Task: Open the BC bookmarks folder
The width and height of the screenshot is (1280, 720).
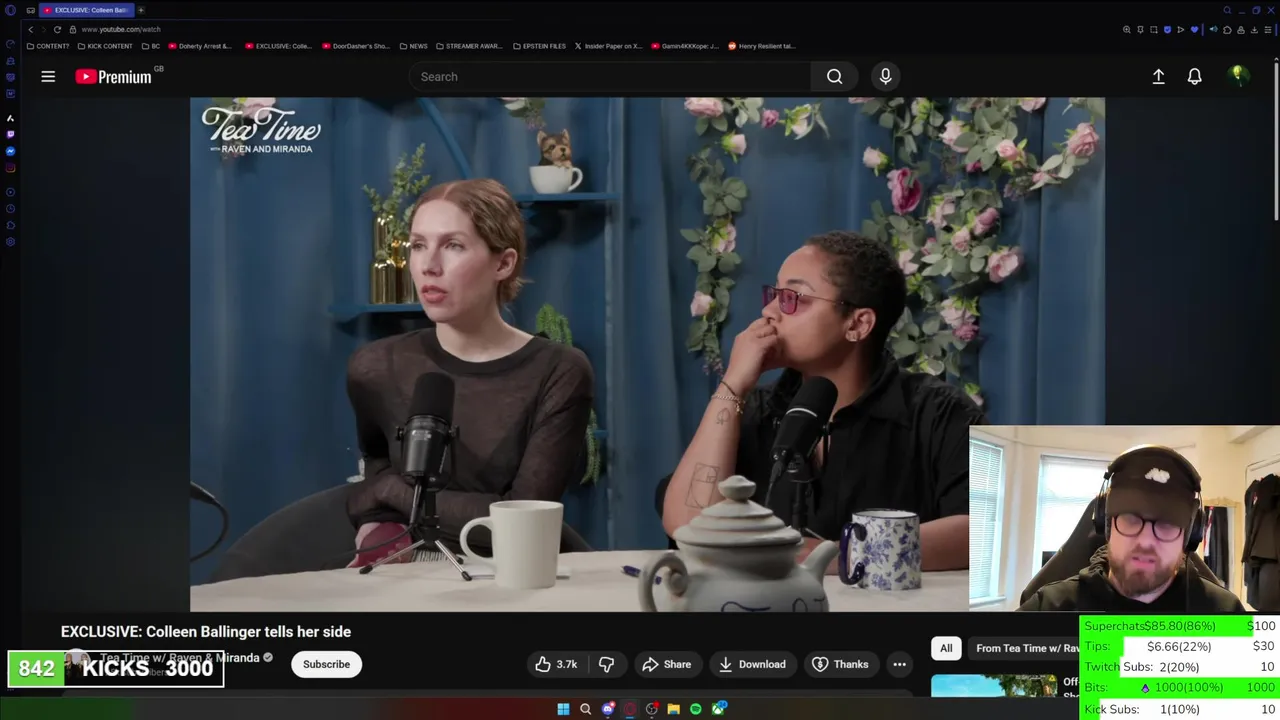Action: [151, 46]
